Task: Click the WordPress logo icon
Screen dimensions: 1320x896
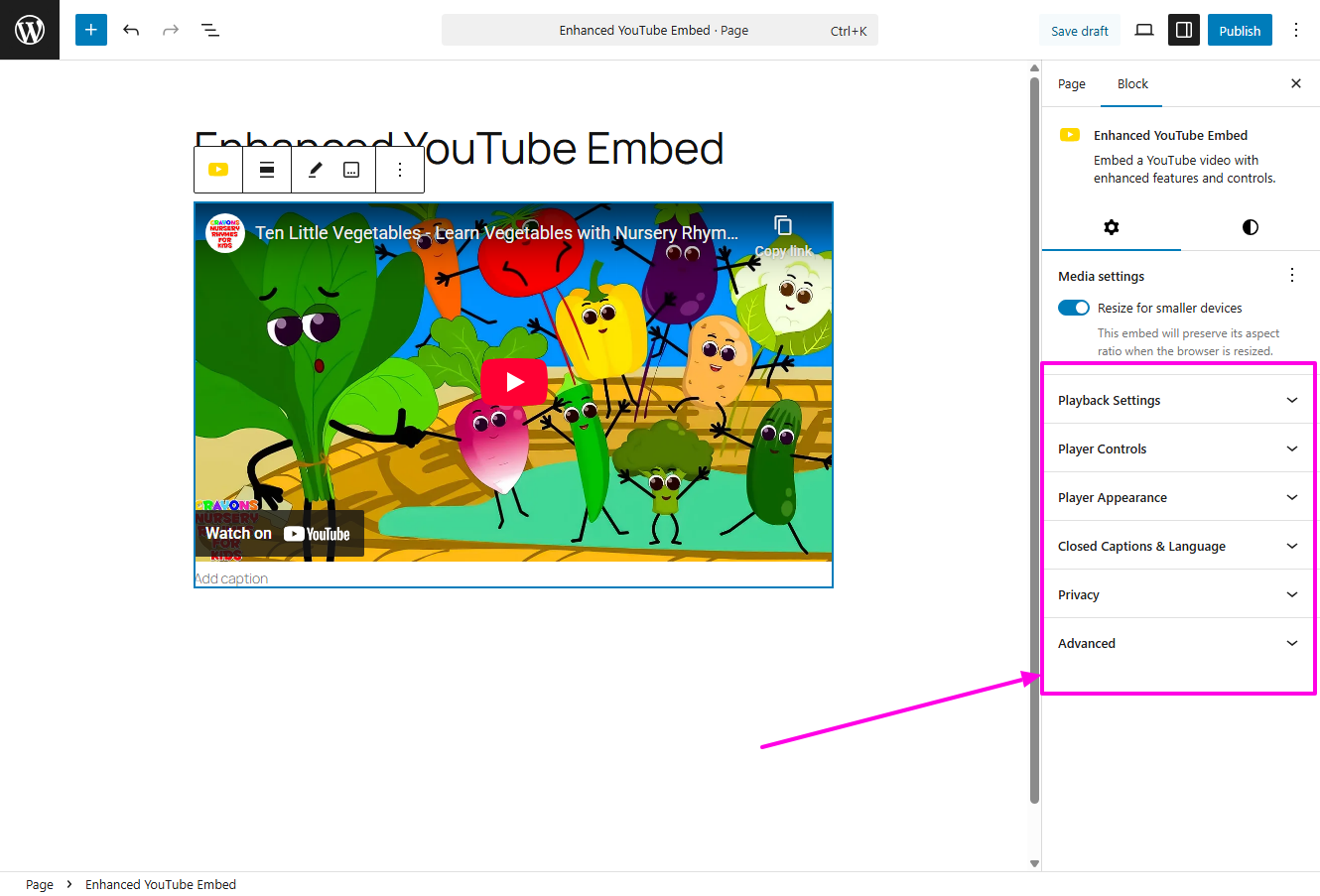Action: pos(29,29)
